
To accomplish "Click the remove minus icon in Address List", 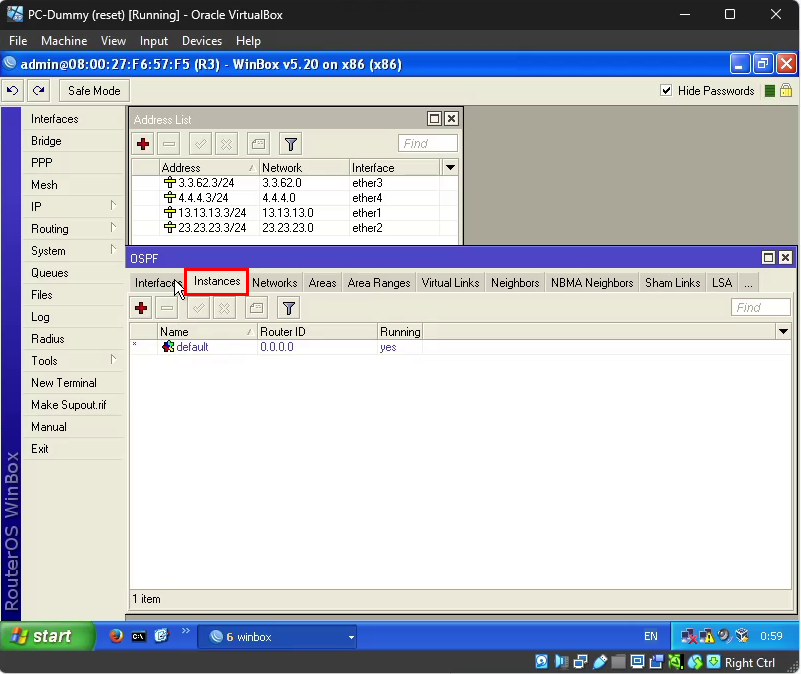I will pos(169,144).
